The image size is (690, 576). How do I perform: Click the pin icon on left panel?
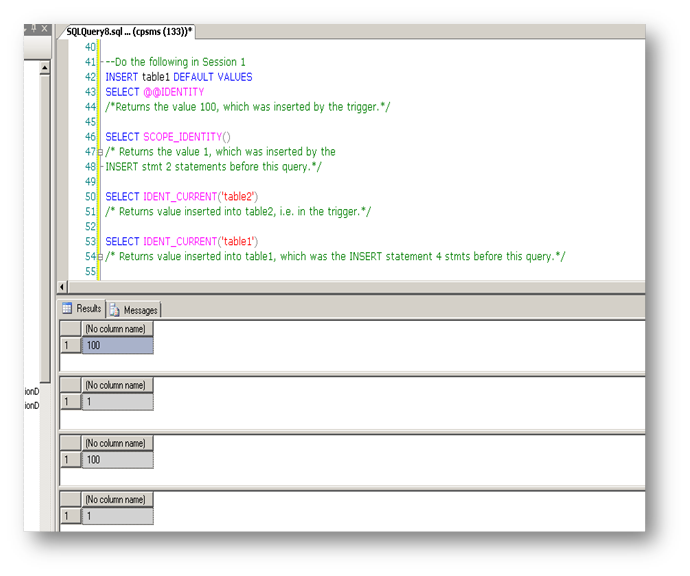pyautogui.click(x=33, y=29)
